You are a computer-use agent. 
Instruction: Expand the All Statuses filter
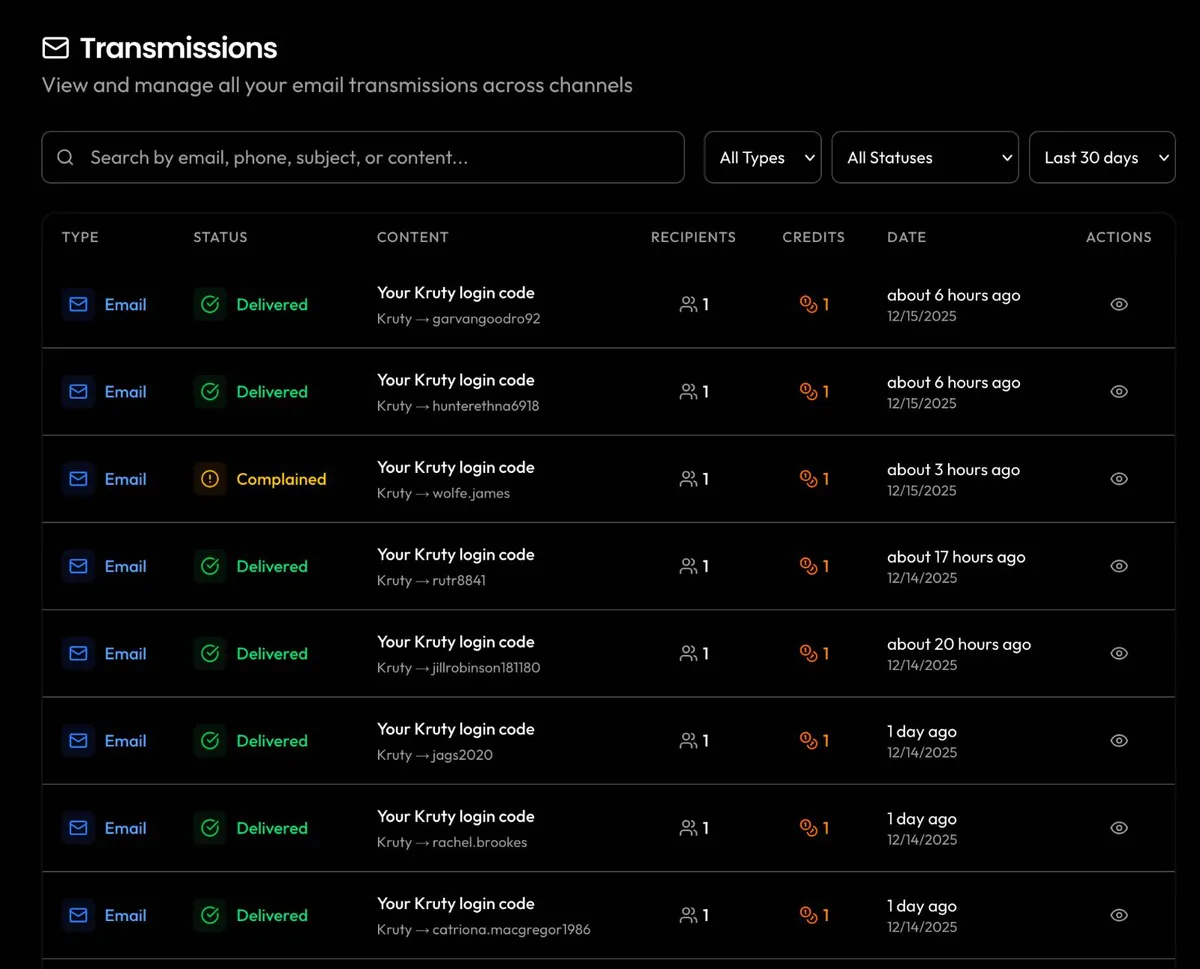pos(925,157)
